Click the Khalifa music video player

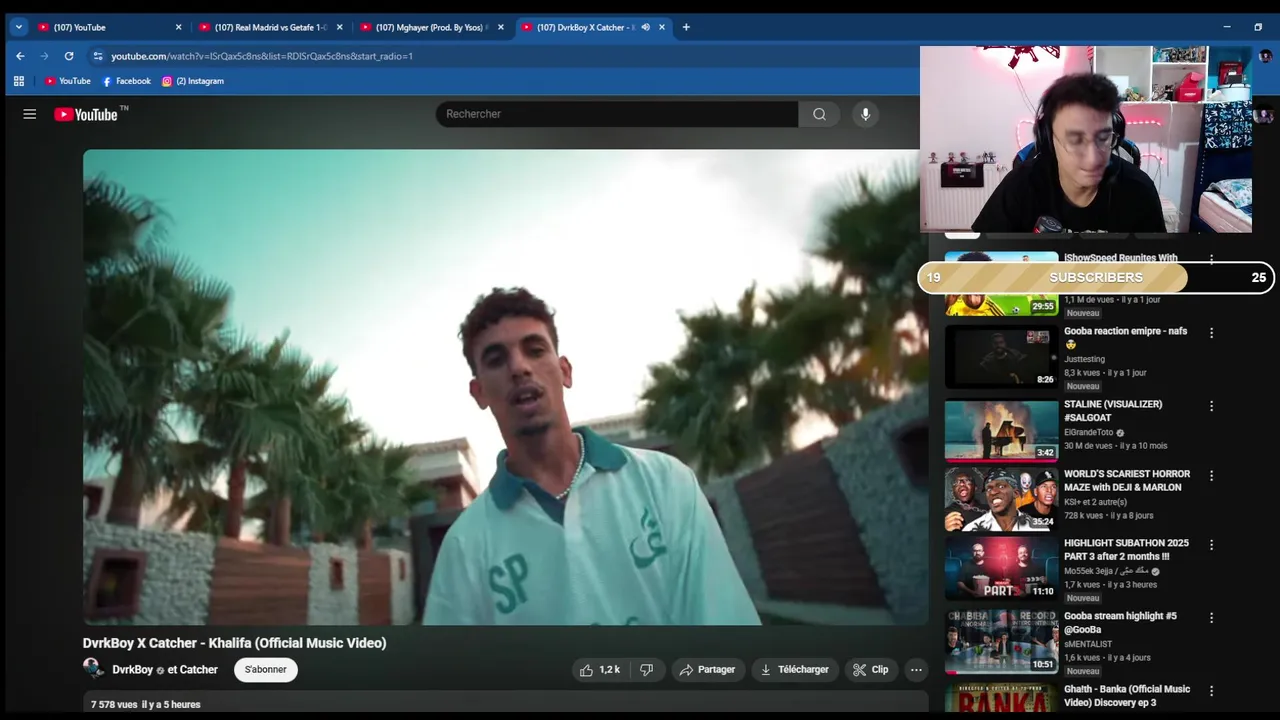point(505,387)
